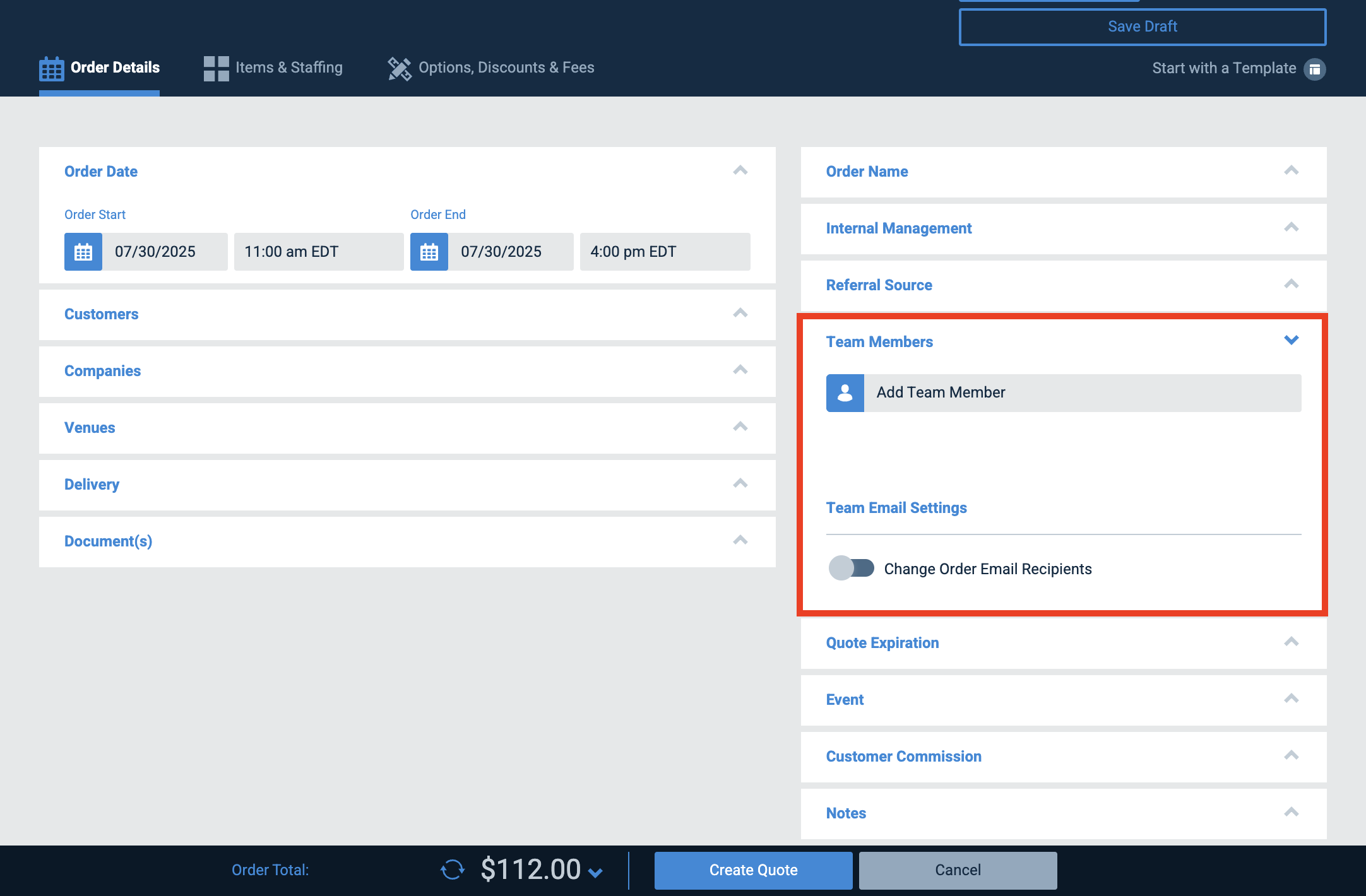Click the Document(s) section header
The image size is (1366, 896).
407,542
